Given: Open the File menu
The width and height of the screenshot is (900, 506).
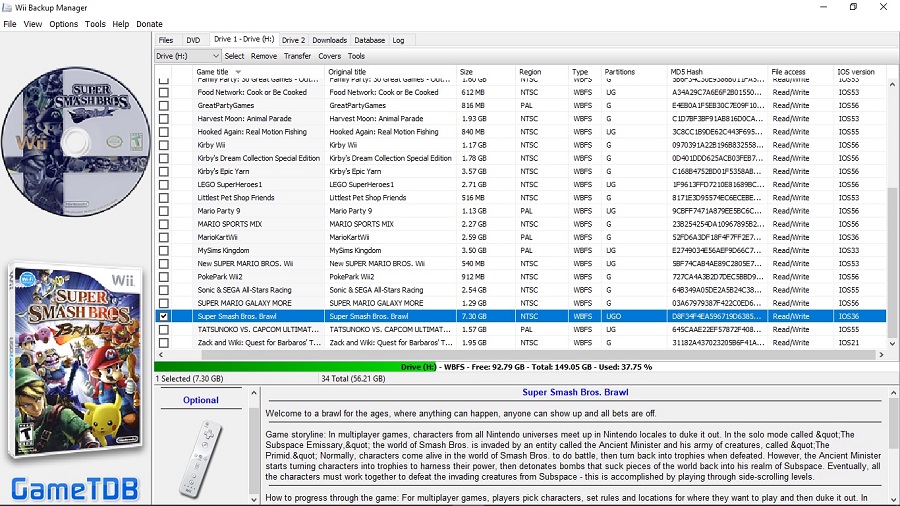Looking at the screenshot, I should (x=10, y=24).
